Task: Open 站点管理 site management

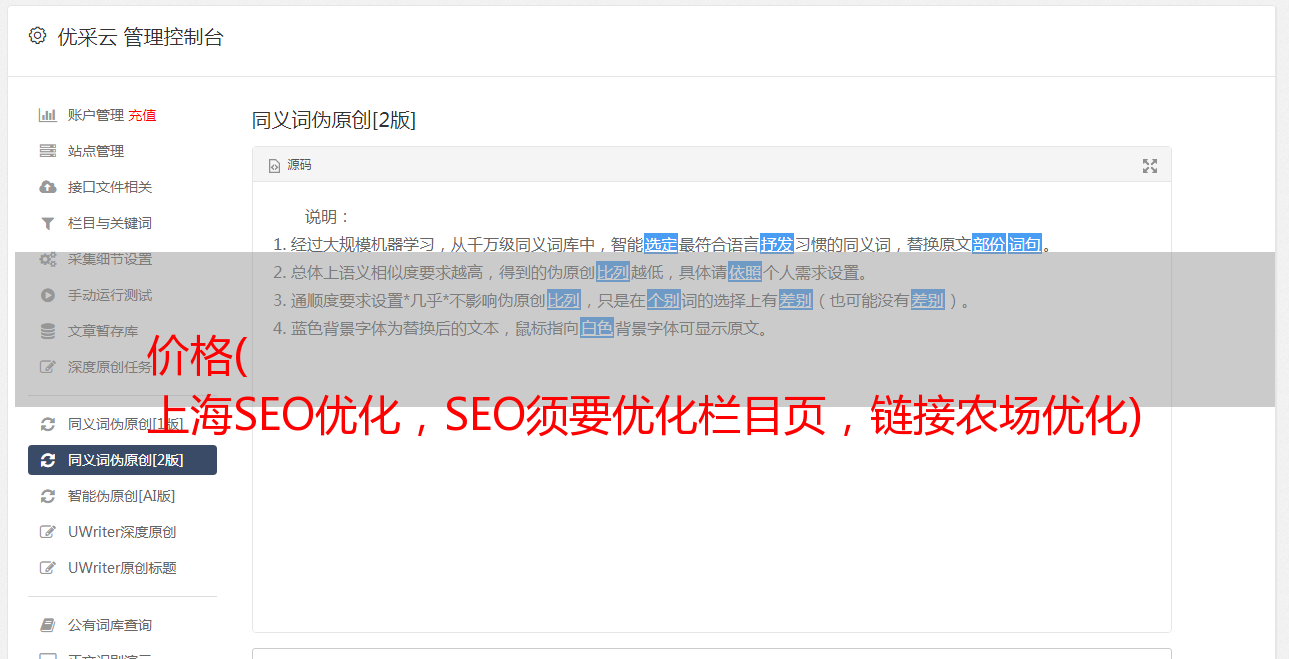Action: [96, 151]
